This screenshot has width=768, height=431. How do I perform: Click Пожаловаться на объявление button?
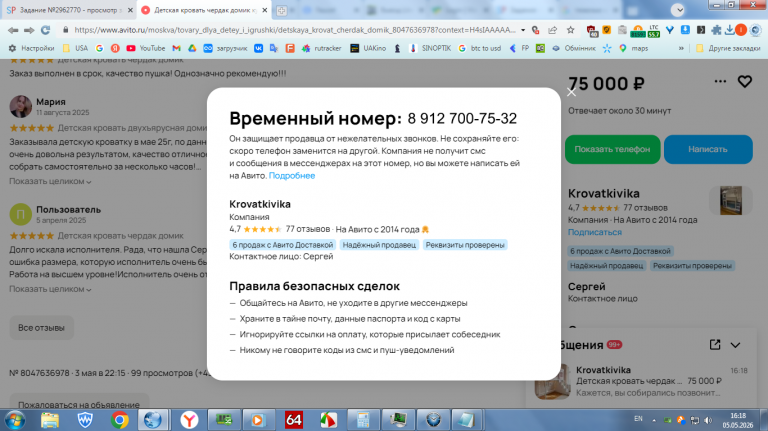[x=79, y=405]
